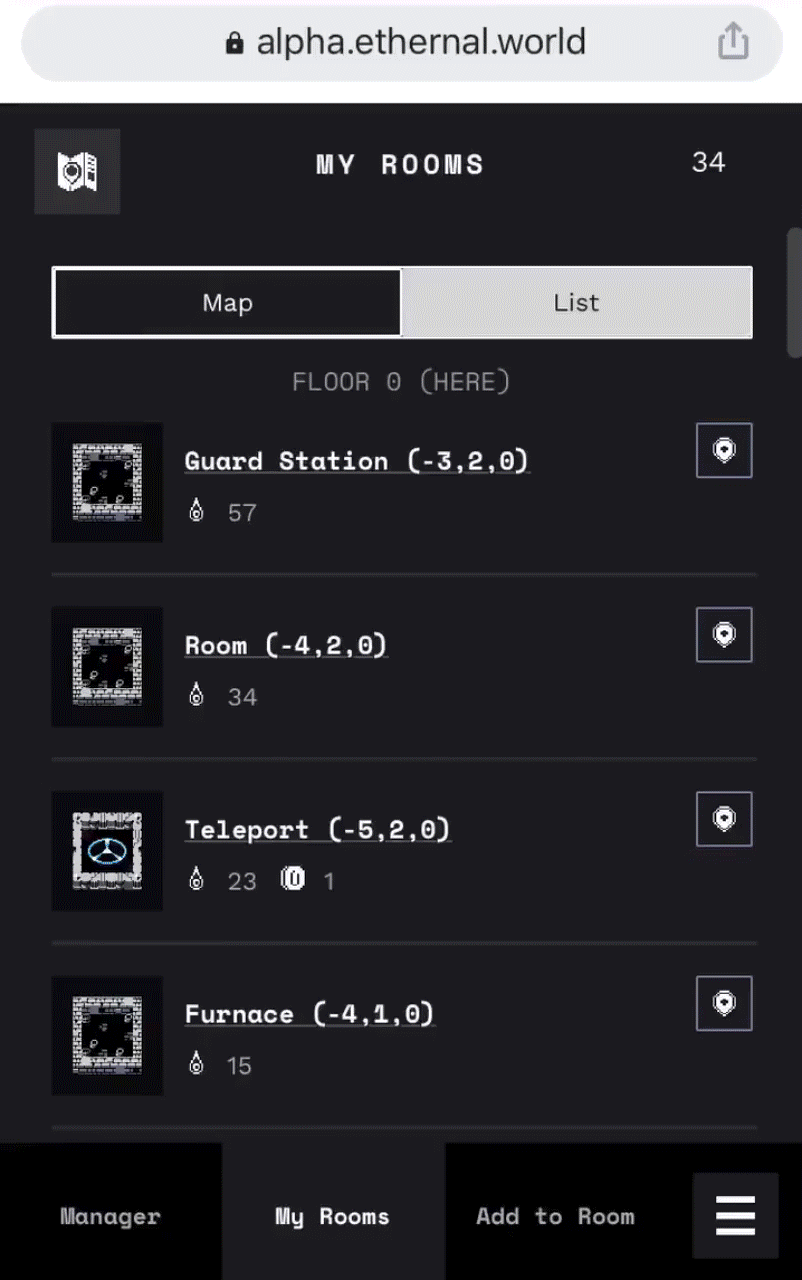802x1280 pixels.
Task: Click locate pin for Furnace room
Action: click(724, 1003)
